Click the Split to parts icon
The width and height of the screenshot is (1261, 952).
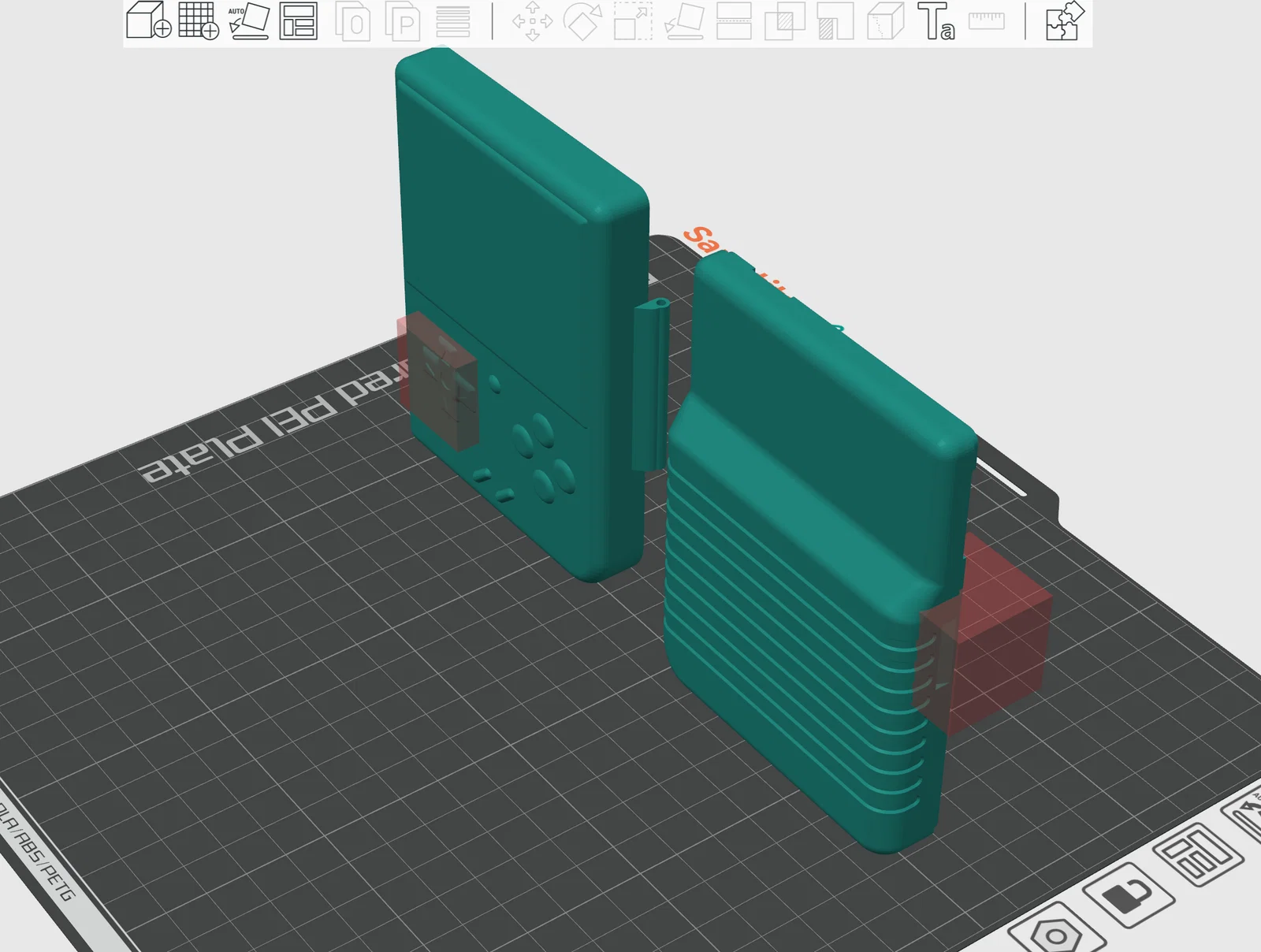403,20
